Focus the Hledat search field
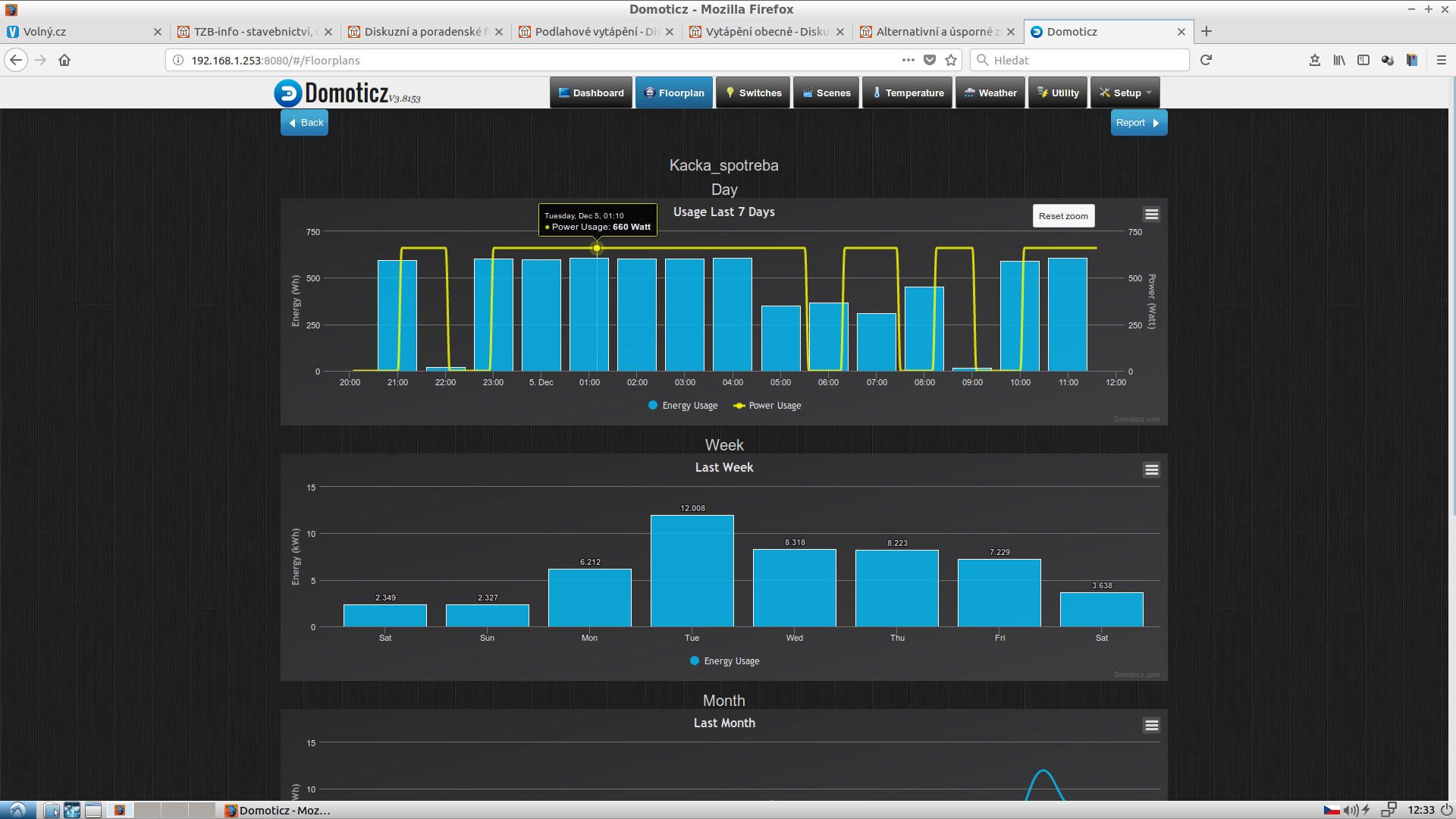This screenshot has width=1456, height=819. click(x=1080, y=60)
